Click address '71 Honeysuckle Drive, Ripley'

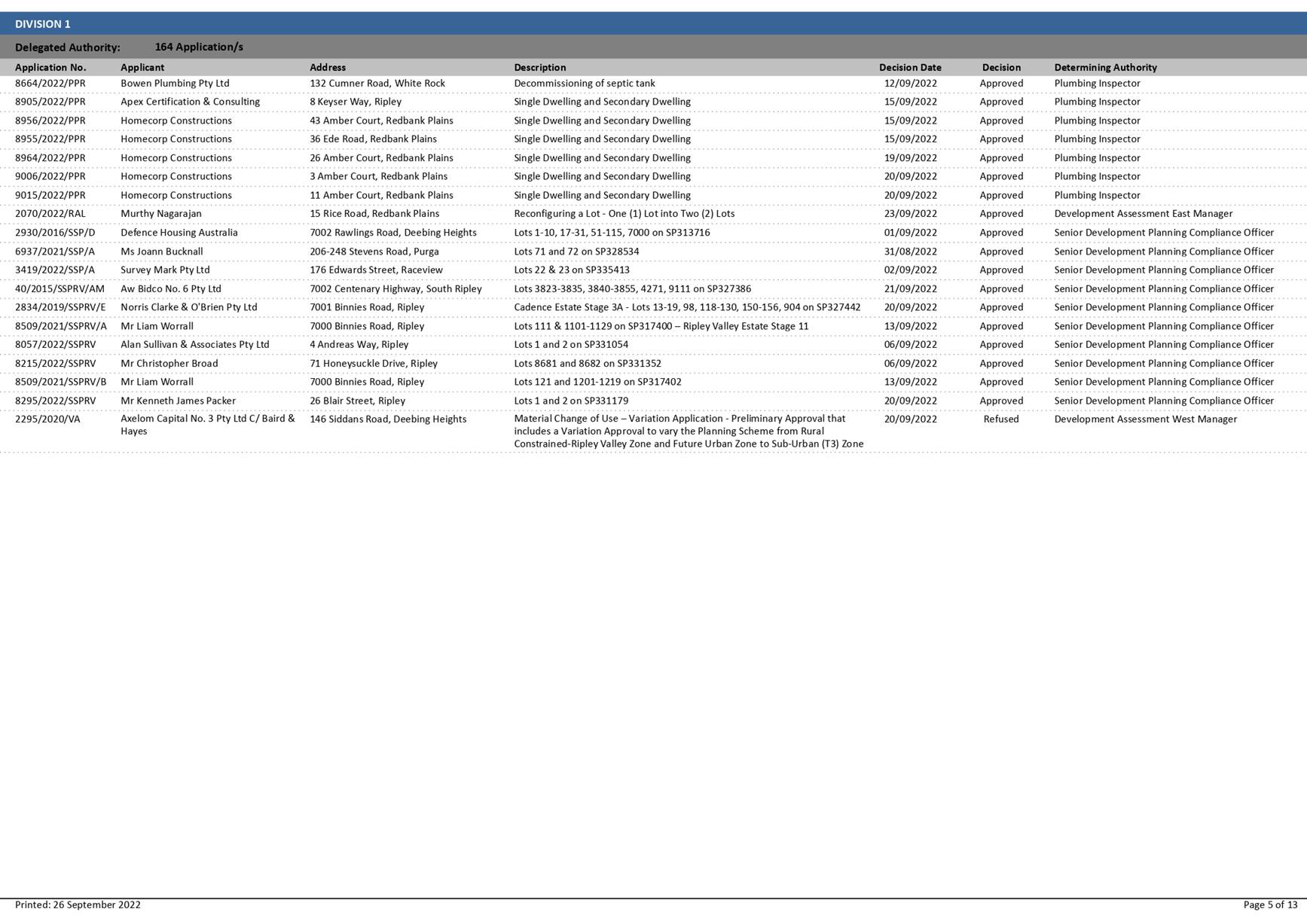374,363
